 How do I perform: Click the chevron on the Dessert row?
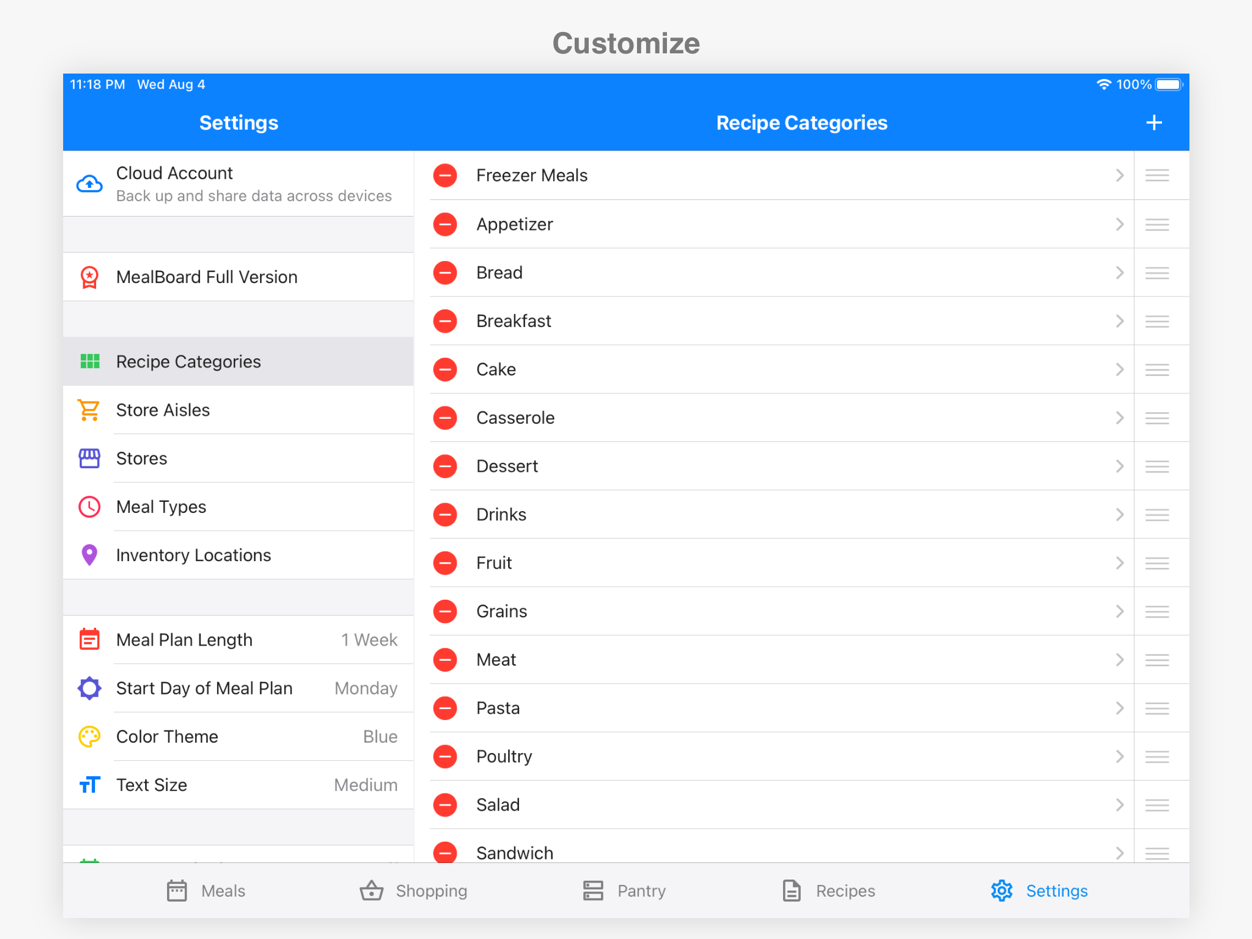pos(1120,466)
